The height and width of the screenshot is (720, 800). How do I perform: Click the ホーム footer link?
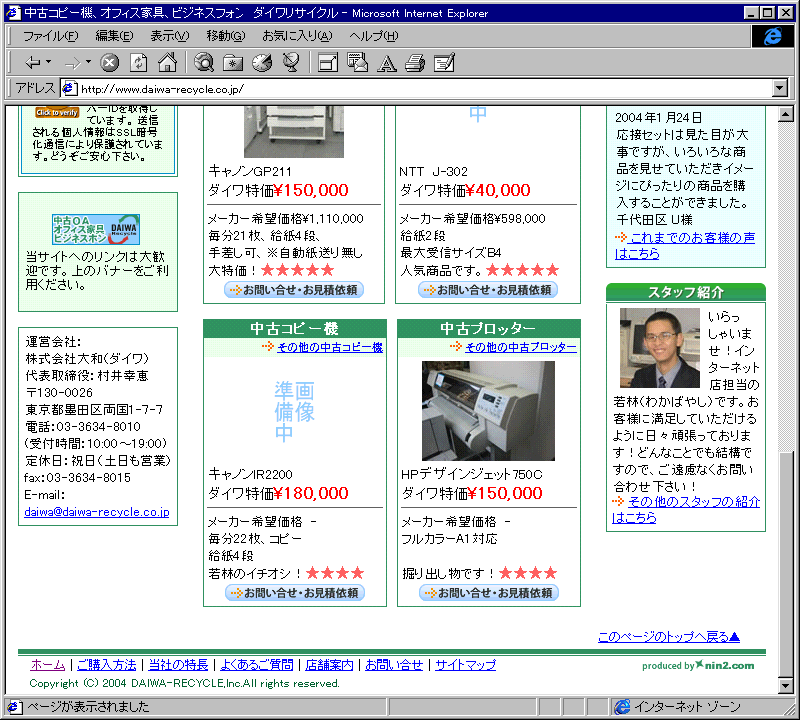pyautogui.click(x=48, y=665)
